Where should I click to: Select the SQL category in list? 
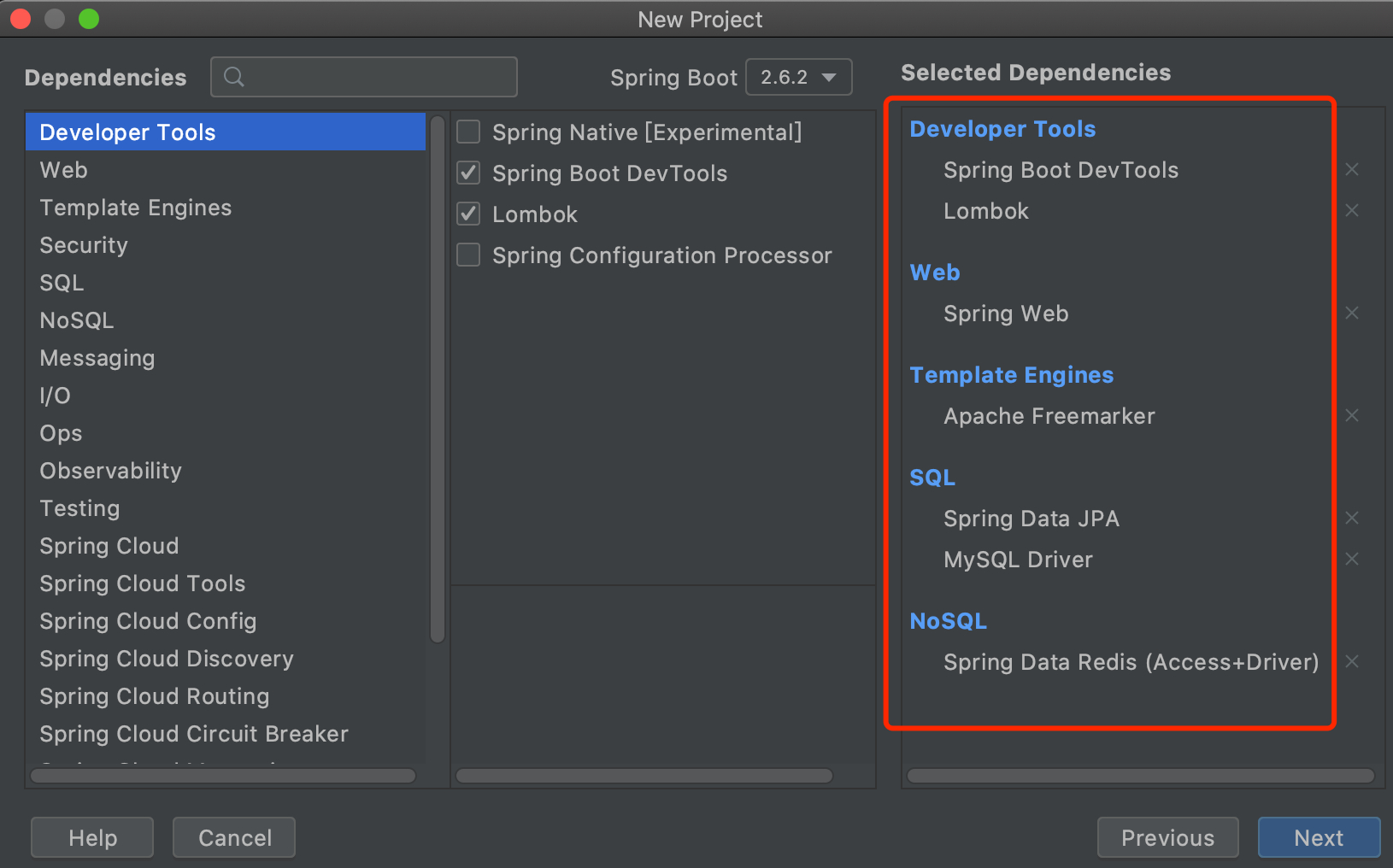click(x=226, y=282)
